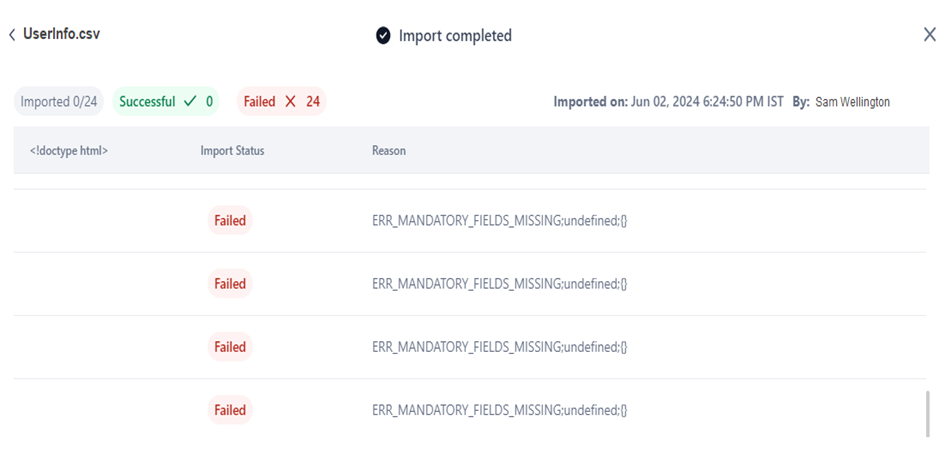The height and width of the screenshot is (454, 947).
Task: Select the first row's ERR_MANDATORY_FIELDS_MISSING reason
Action: click(499, 221)
